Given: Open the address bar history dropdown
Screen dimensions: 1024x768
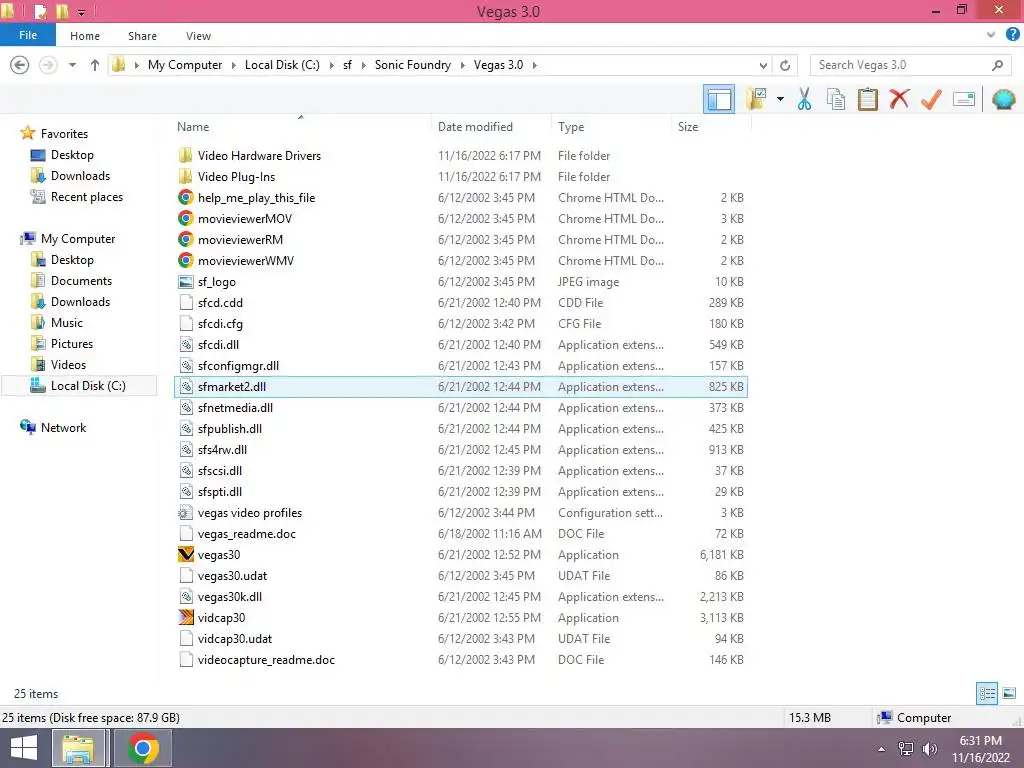Looking at the screenshot, I should (x=763, y=65).
